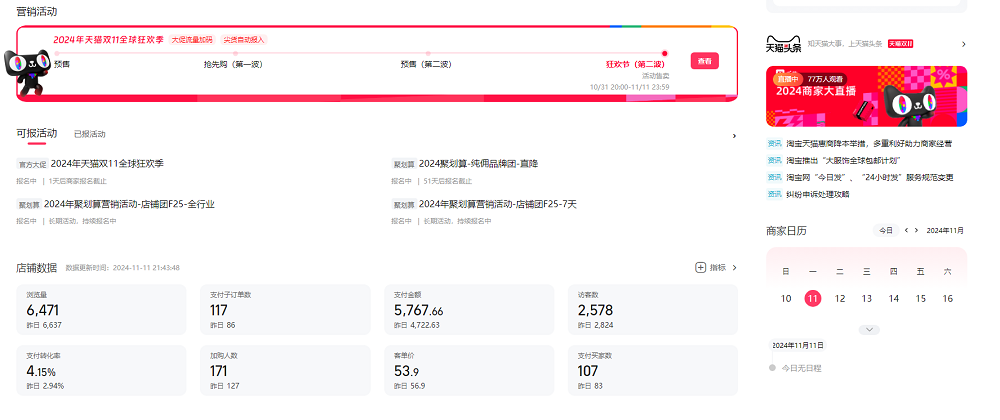Click the 今日无日程 schedule entry
The width and height of the screenshot is (1000, 420).
tap(802, 368)
